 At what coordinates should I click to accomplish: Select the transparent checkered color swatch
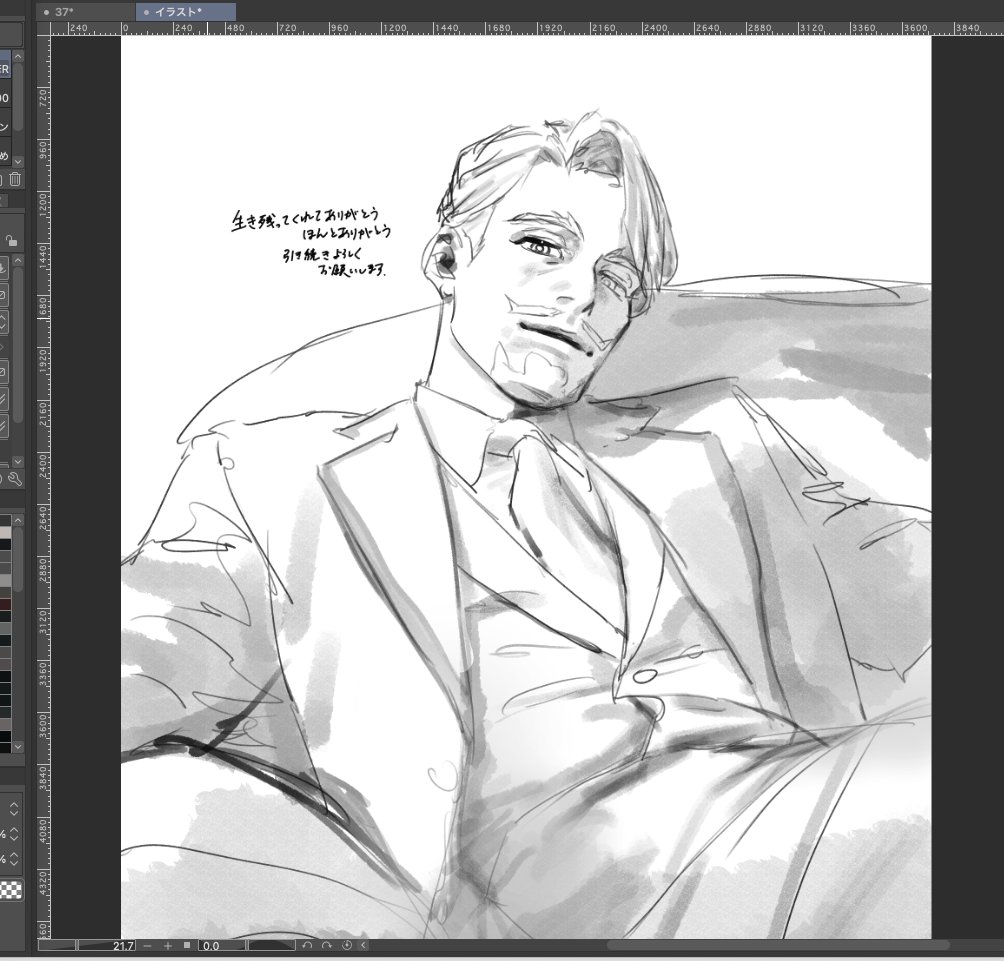click(x=11, y=890)
